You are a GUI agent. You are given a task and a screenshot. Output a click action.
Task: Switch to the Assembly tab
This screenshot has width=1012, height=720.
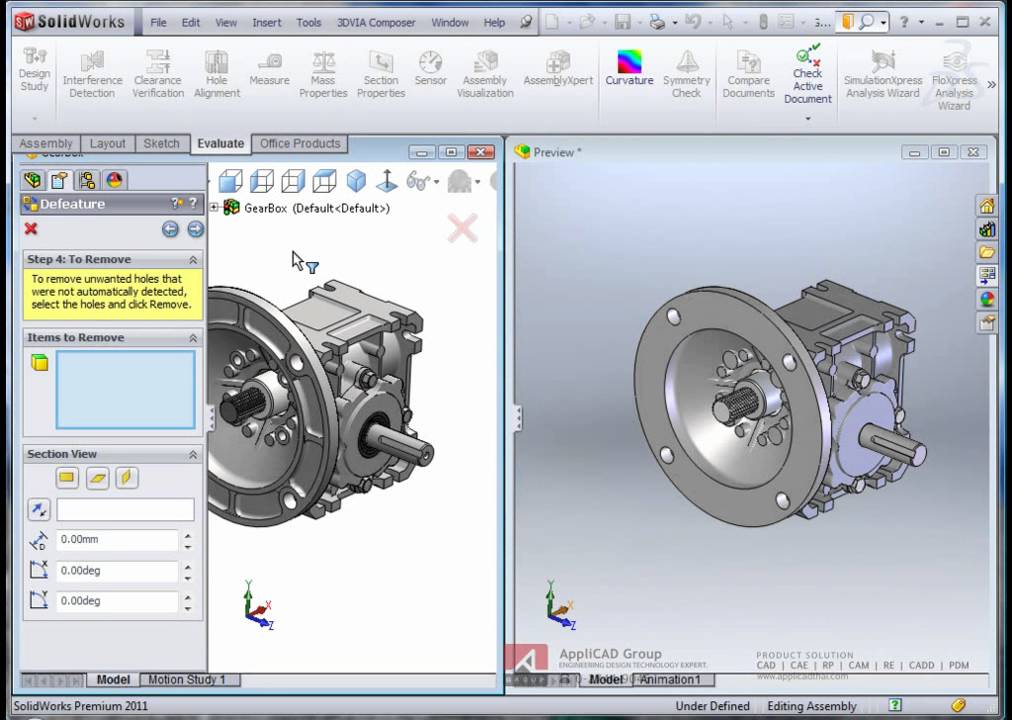pyautogui.click(x=45, y=143)
